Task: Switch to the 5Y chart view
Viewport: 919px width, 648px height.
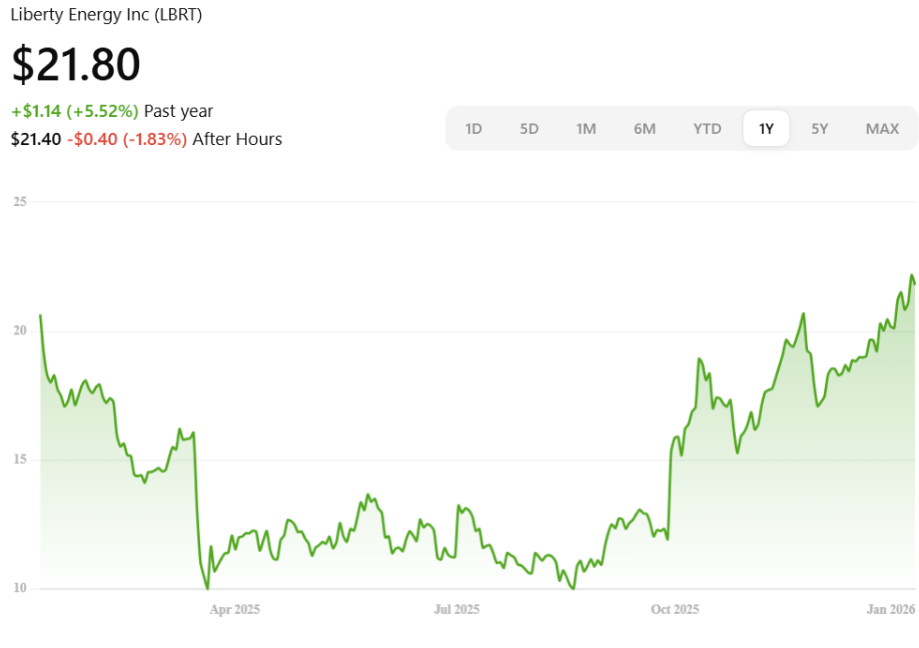Action: 820,128
